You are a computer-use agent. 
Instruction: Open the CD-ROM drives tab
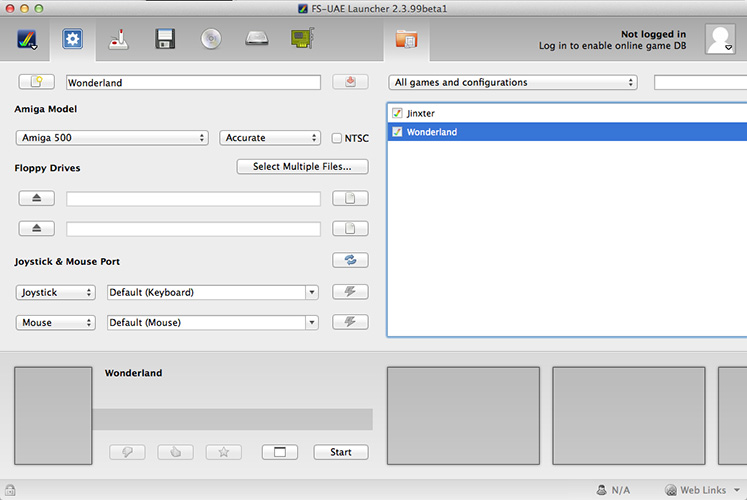pyautogui.click(x=211, y=39)
